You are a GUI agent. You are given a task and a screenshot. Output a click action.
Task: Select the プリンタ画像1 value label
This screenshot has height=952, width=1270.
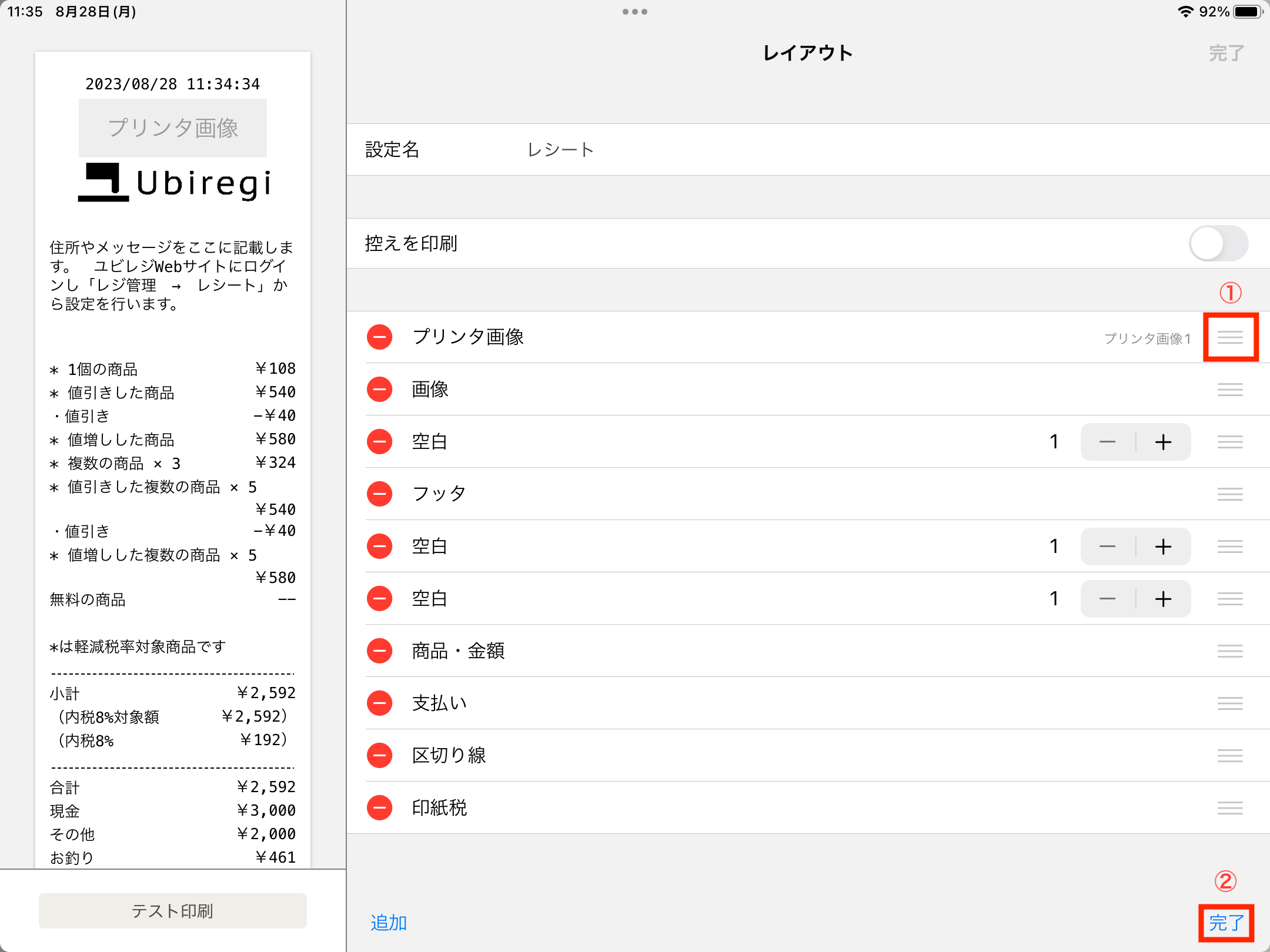1148,338
